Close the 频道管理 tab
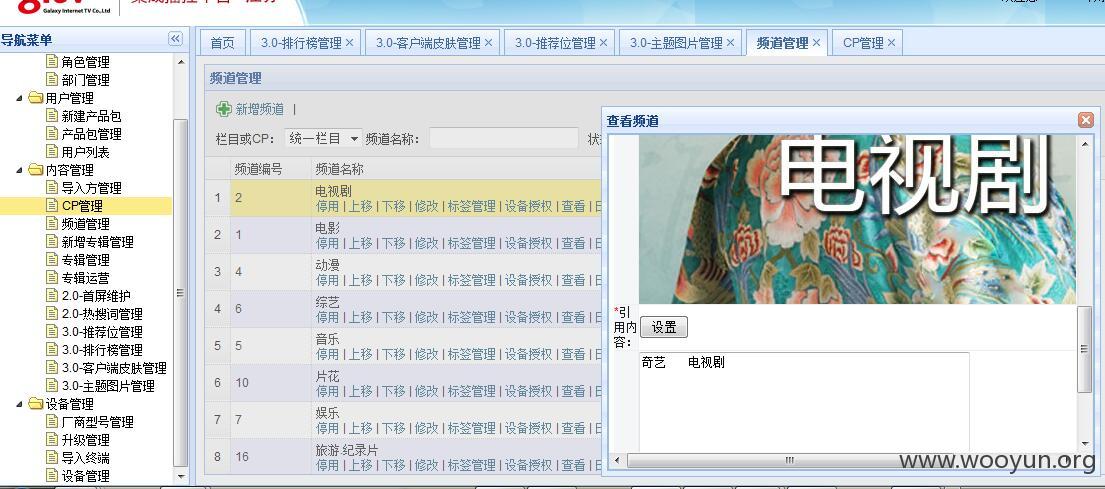The width and height of the screenshot is (1105, 489). tap(816, 43)
